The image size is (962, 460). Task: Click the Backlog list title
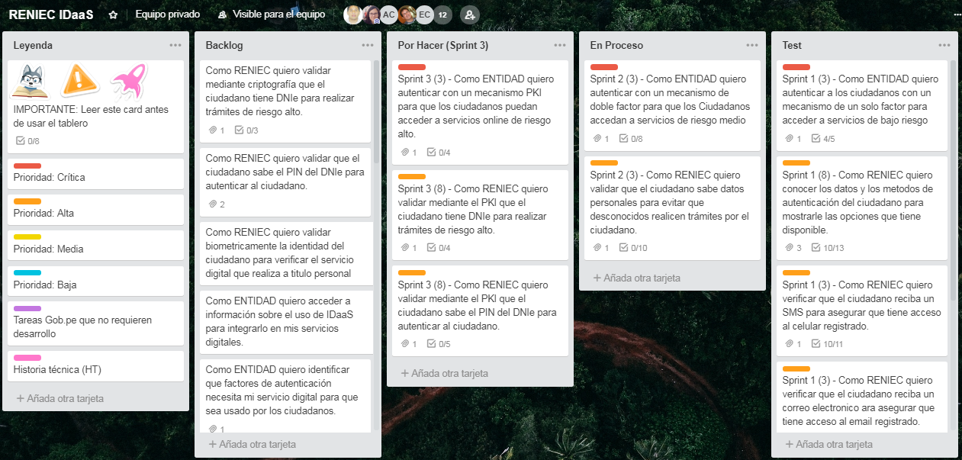click(x=224, y=45)
